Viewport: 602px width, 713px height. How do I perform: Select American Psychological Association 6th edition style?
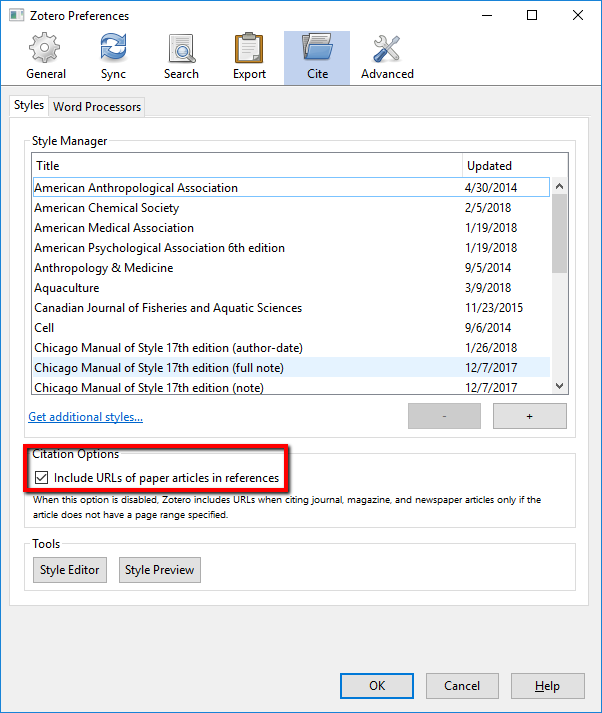click(x=291, y=248)
